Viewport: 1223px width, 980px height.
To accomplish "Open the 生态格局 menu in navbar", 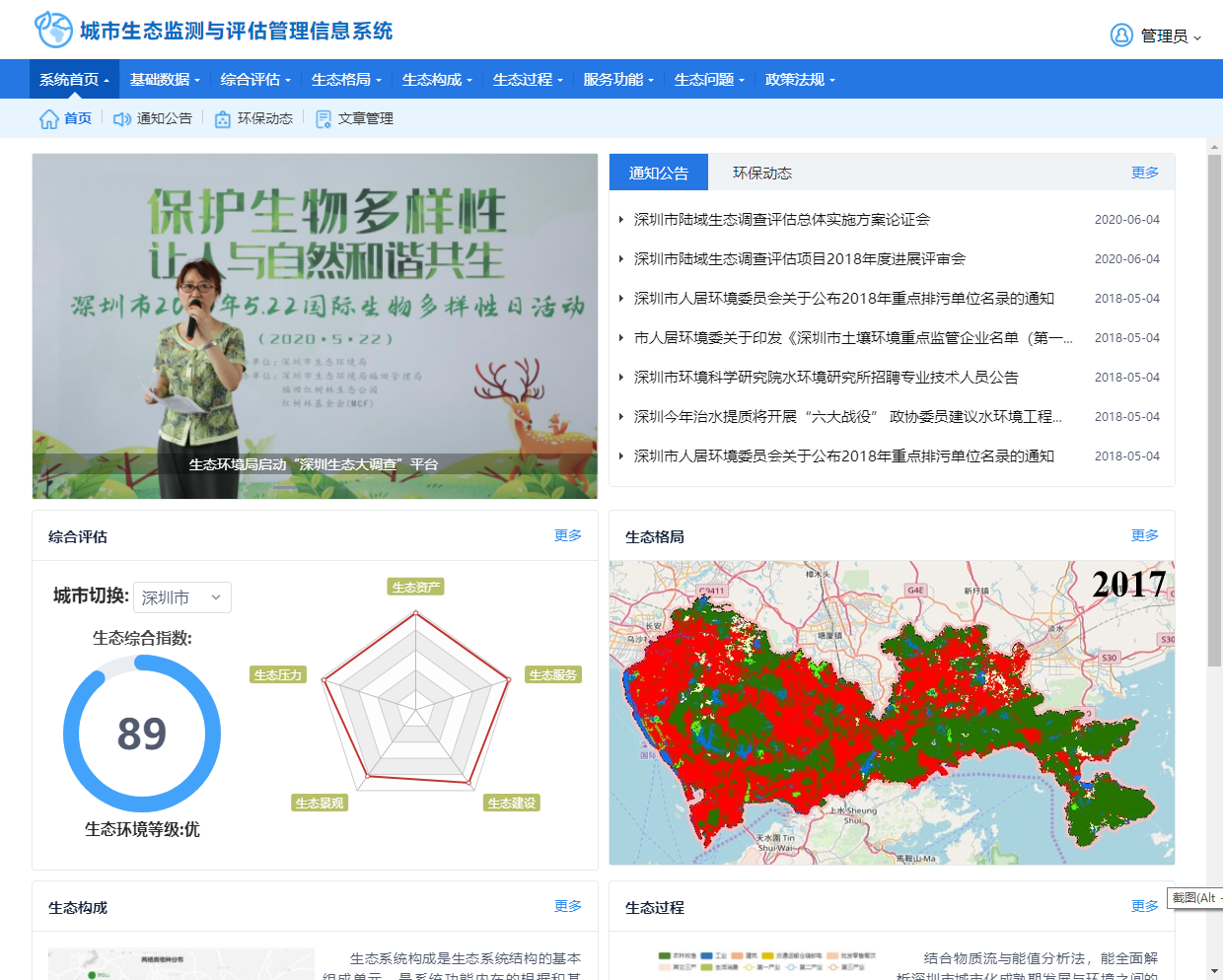I will pyautogui.click(x=346, y=80).
